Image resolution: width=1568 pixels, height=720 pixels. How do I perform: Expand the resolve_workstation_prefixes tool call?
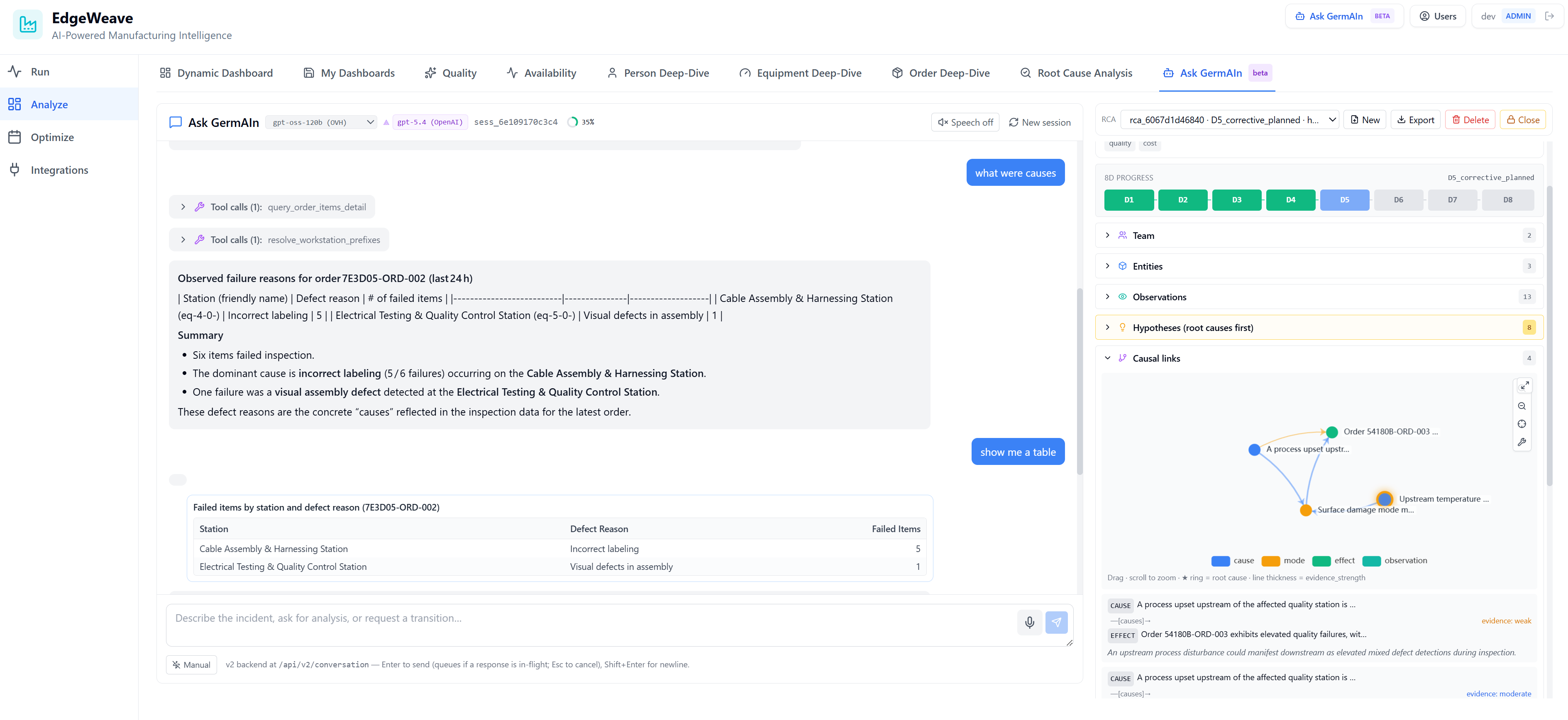(279, 240)
